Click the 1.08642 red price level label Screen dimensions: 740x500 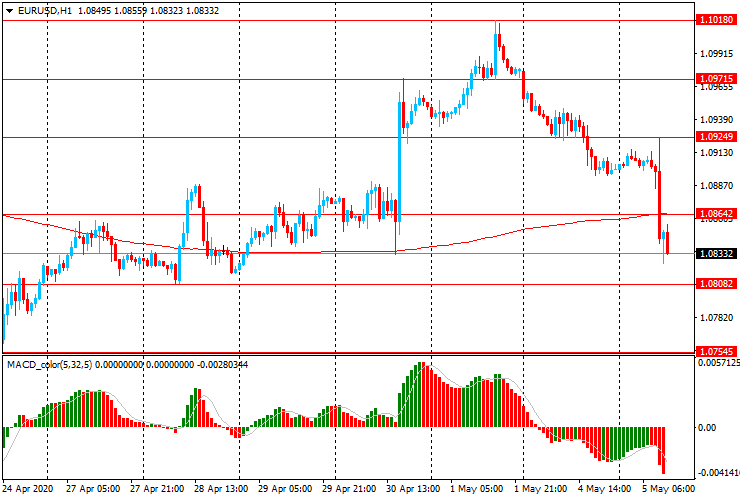[x=716, y=214]
